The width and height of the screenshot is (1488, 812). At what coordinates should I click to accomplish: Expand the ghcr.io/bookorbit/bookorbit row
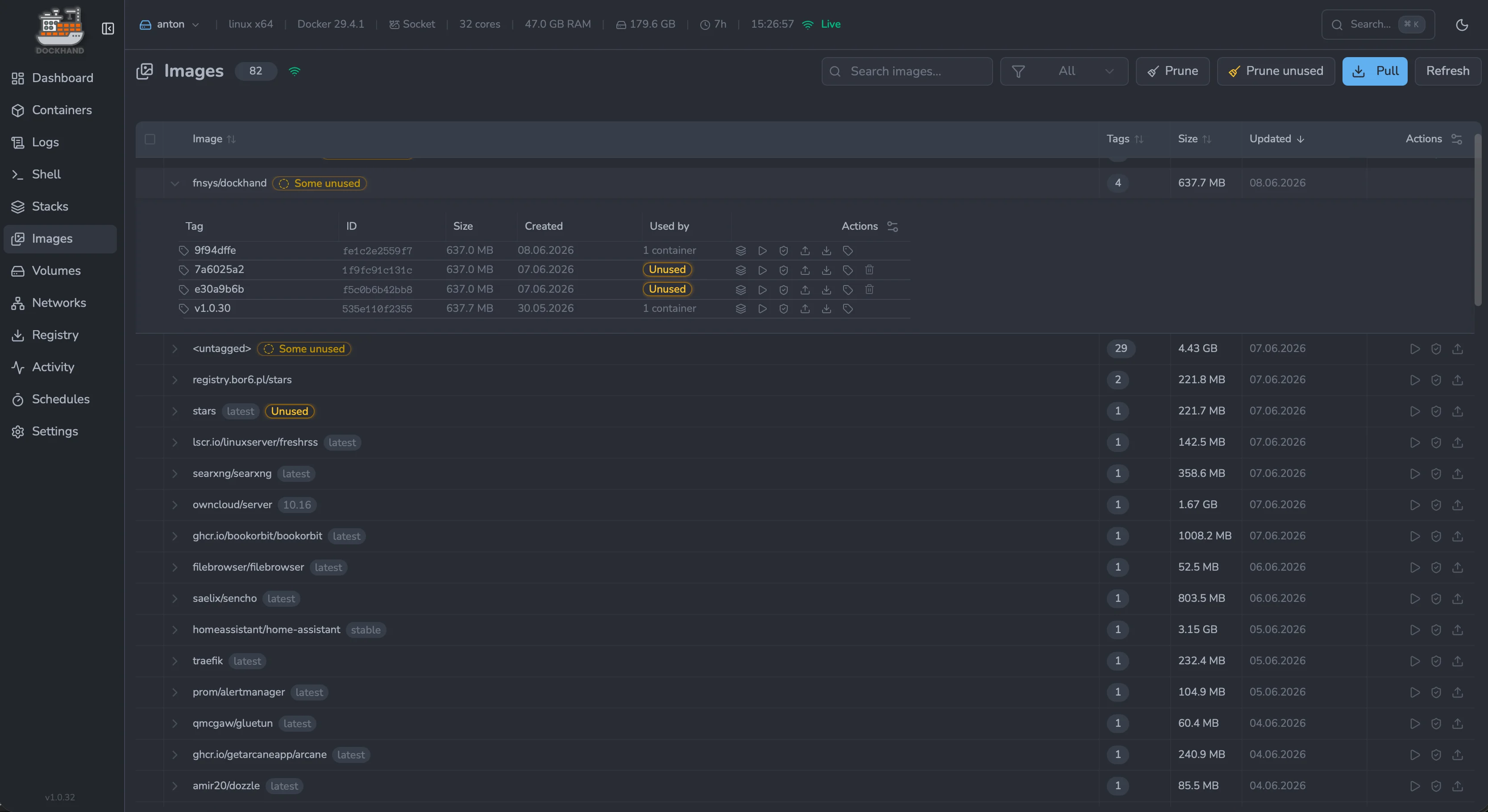pos(175,536)
